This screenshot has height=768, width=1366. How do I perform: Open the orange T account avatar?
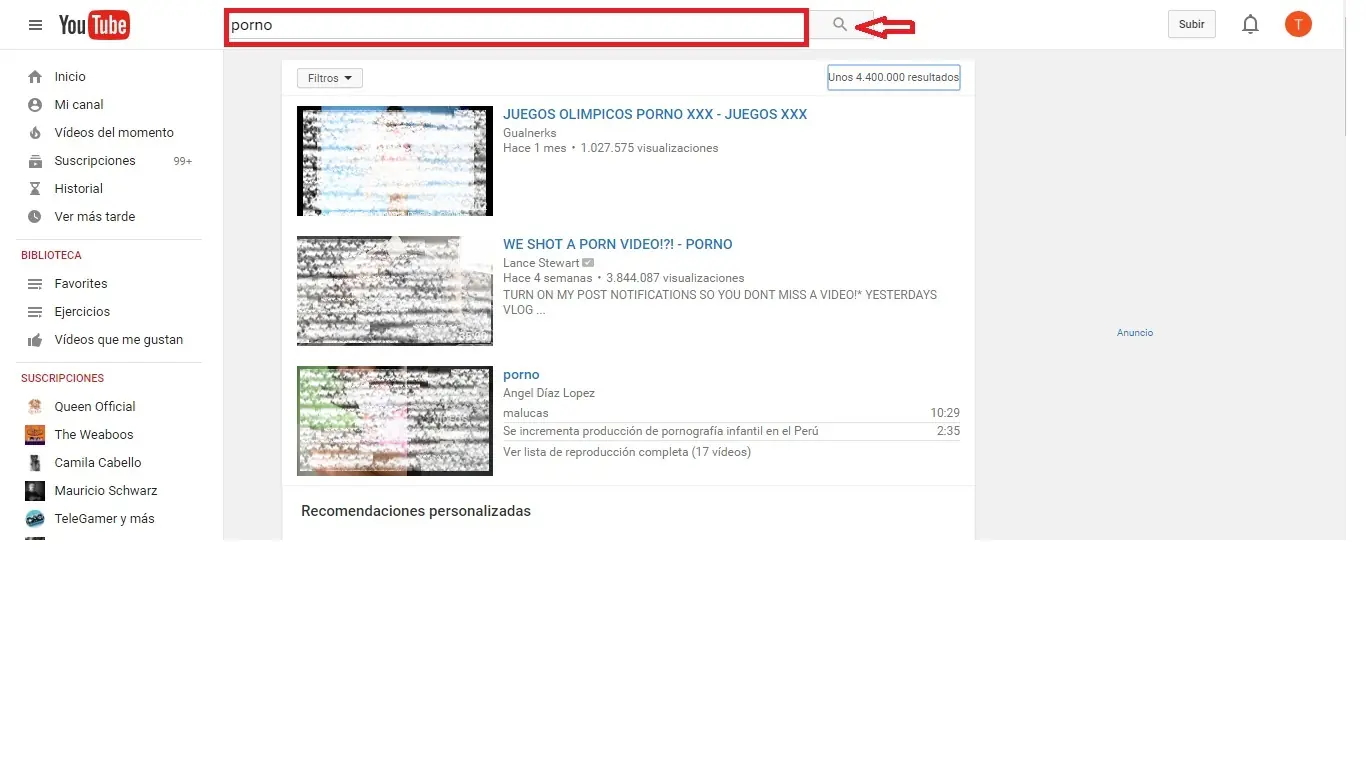1298,24
